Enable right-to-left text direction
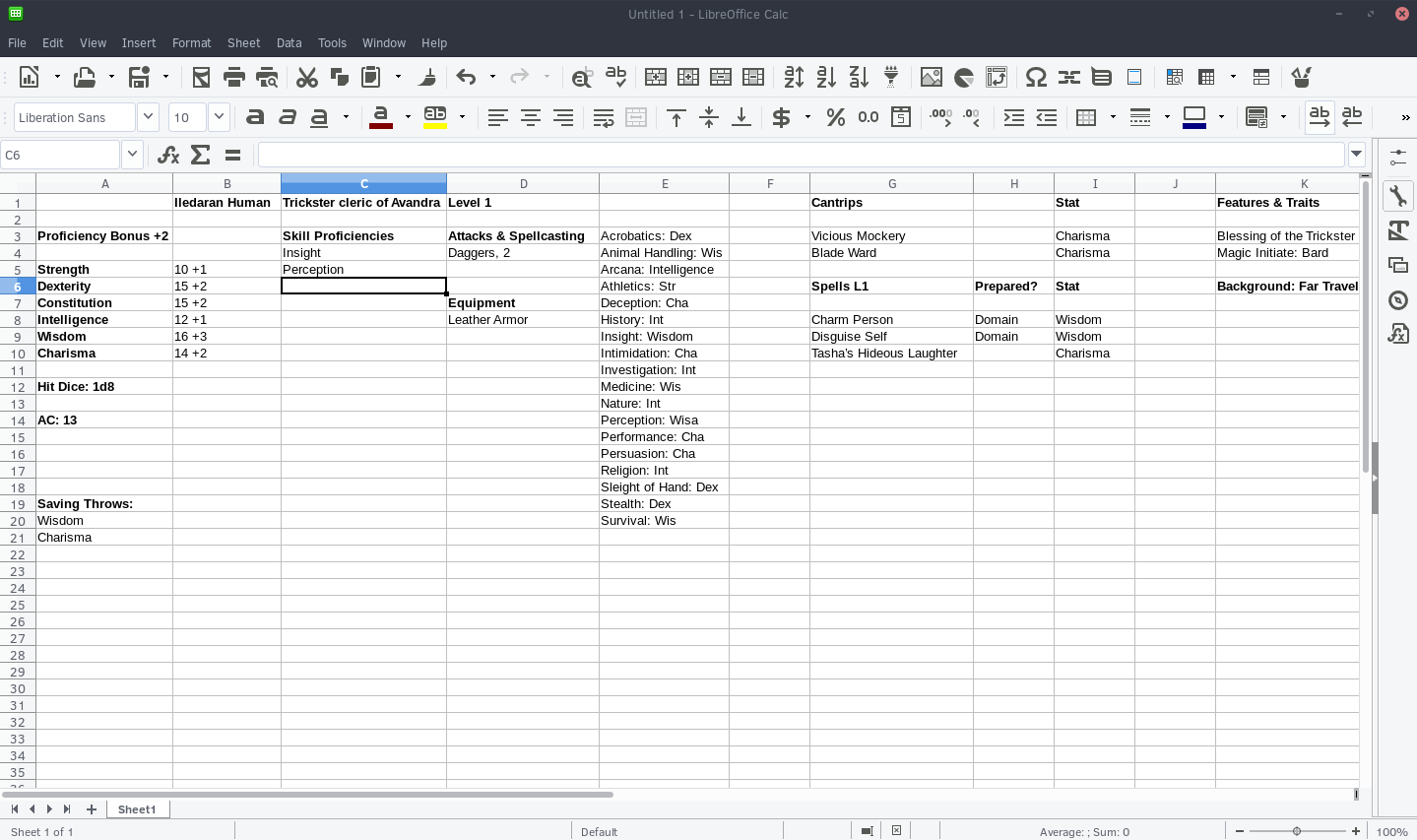 [x=1352, y=117]
